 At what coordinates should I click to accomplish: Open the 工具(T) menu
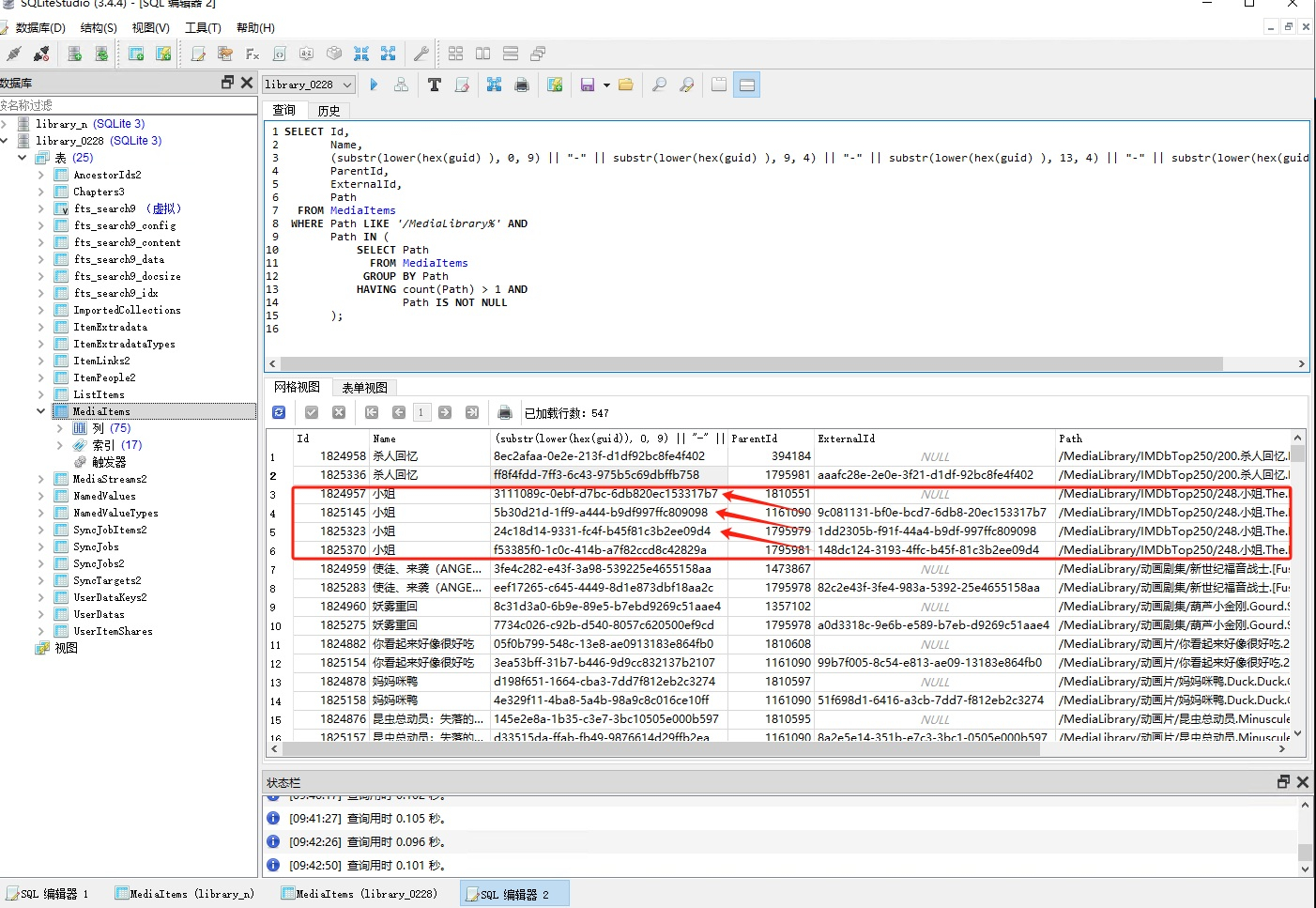tap(203, 27)
